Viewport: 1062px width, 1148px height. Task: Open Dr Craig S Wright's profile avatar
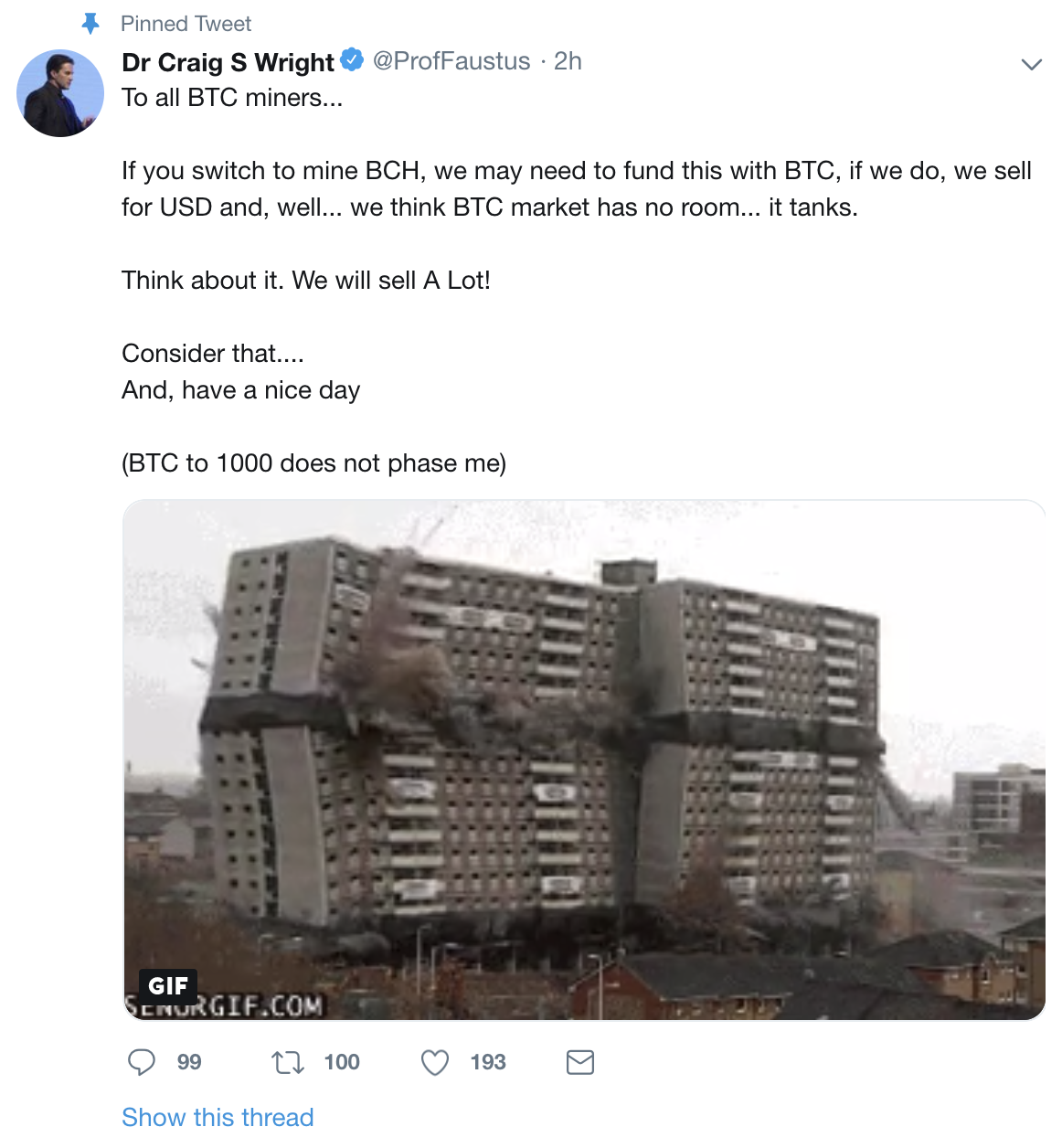click(60, 93)
